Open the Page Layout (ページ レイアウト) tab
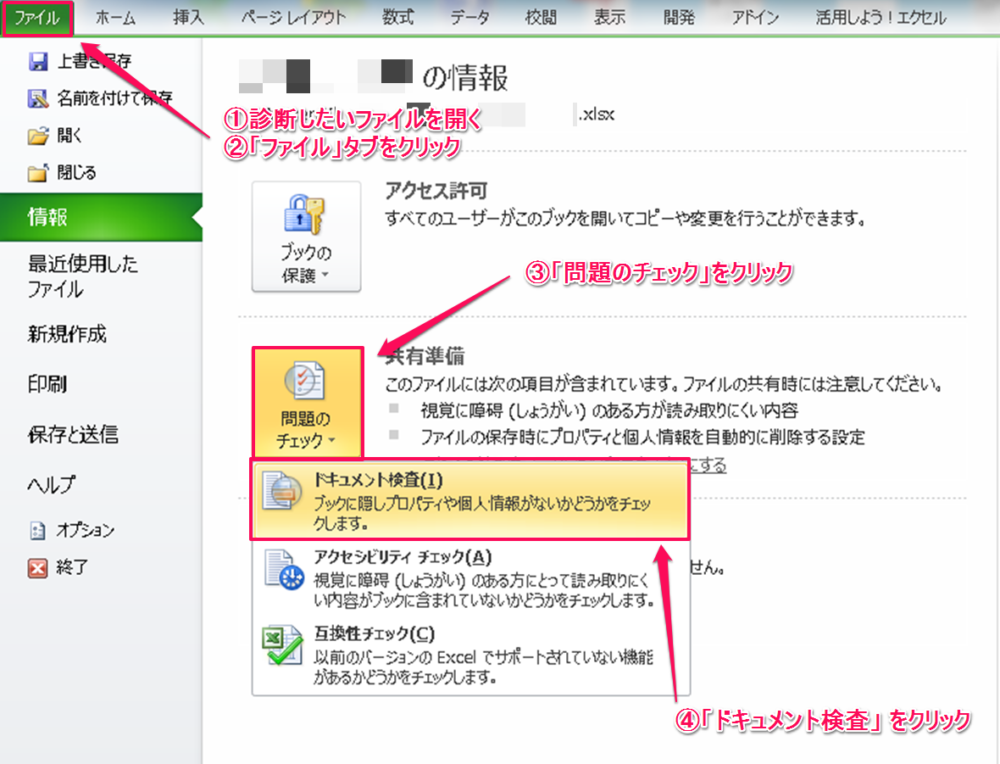The width and height of the screenshot is (1000, 764). pyautogui.click(x=296, y=17)
